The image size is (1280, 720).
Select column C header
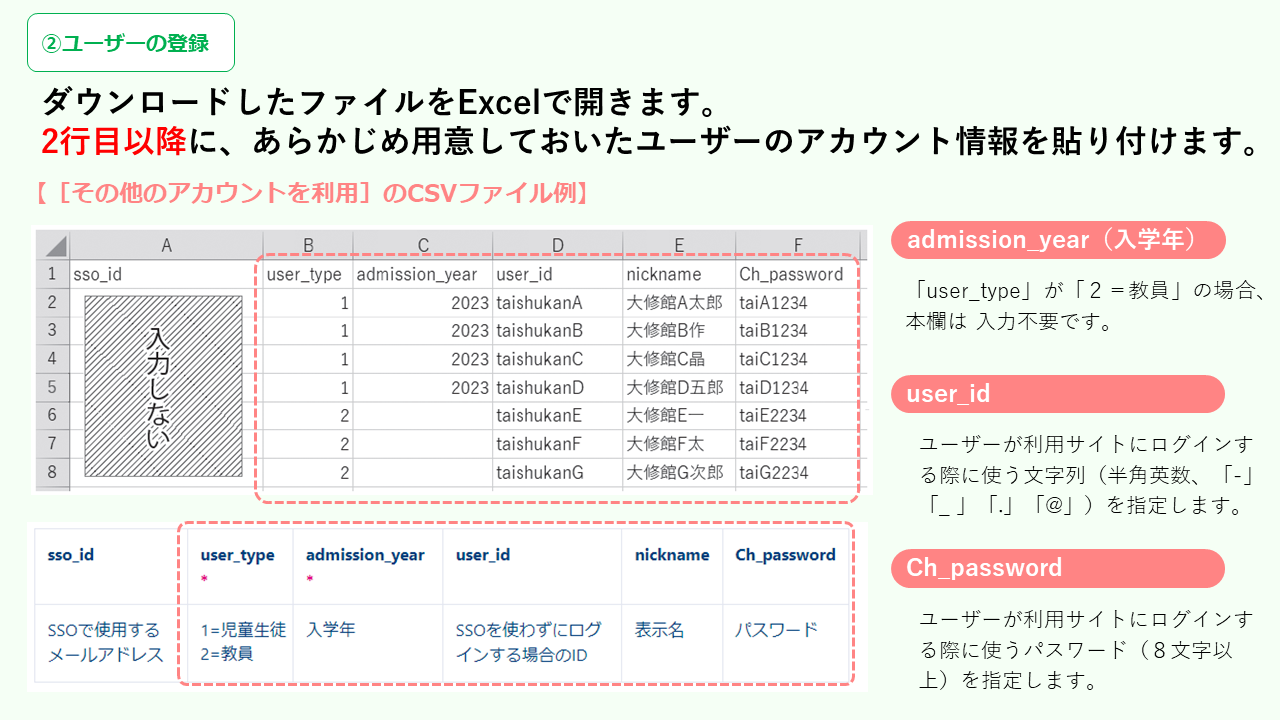(423, 246)
